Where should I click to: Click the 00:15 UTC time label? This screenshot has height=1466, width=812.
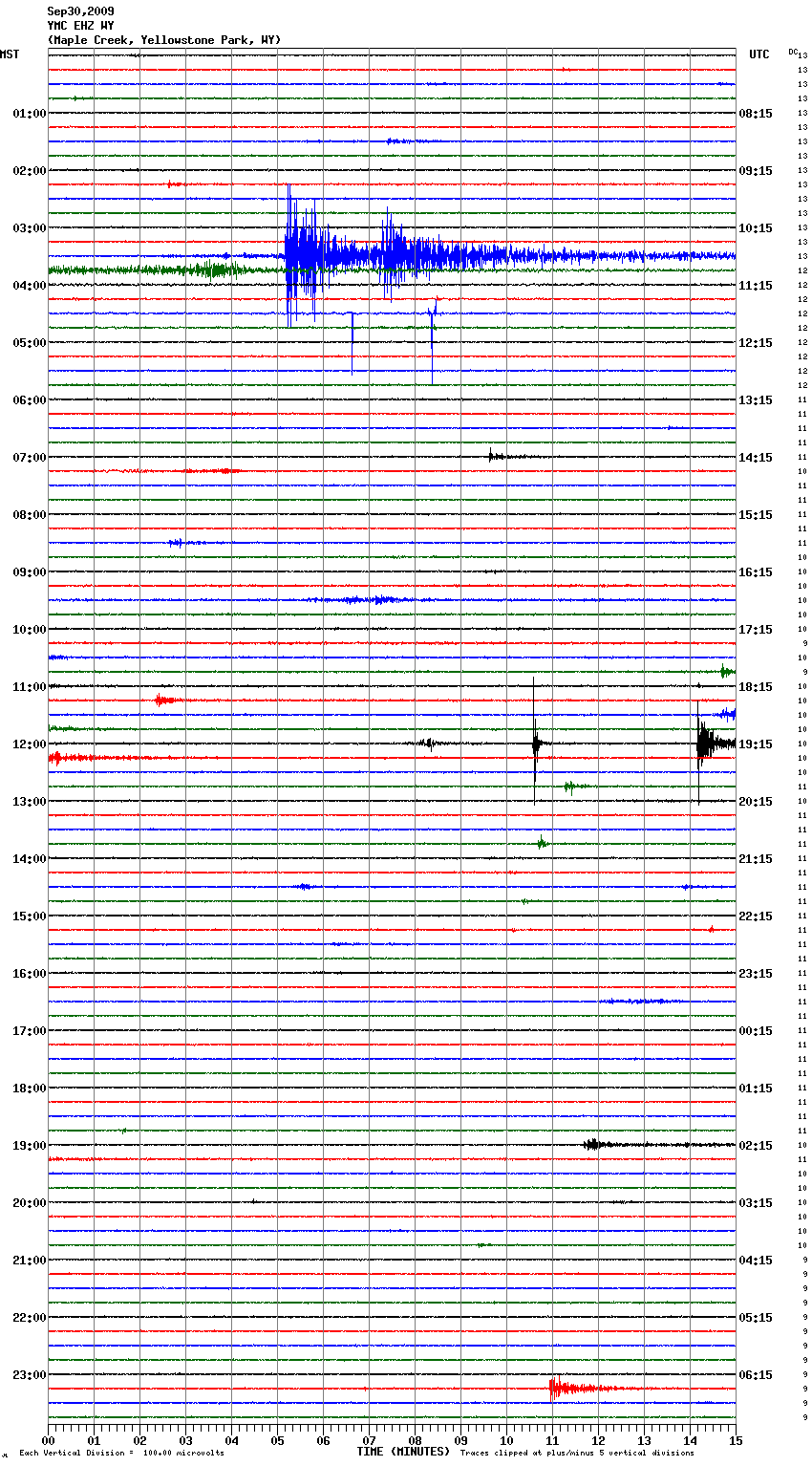(x=756, y=1031)
